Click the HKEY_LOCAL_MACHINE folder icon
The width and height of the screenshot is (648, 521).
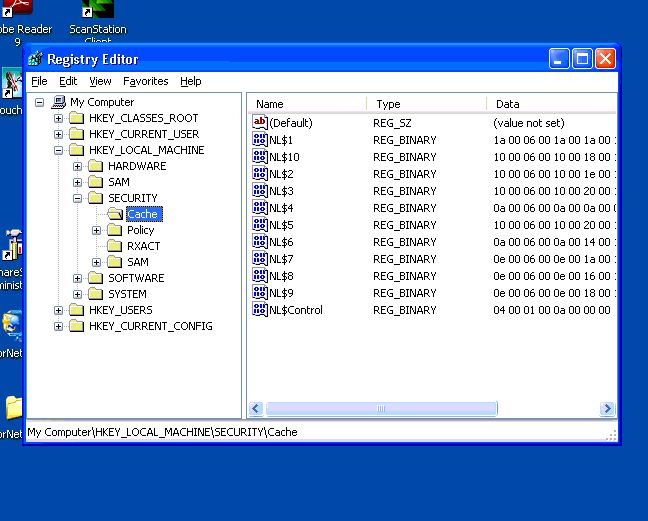click(76, 150)
